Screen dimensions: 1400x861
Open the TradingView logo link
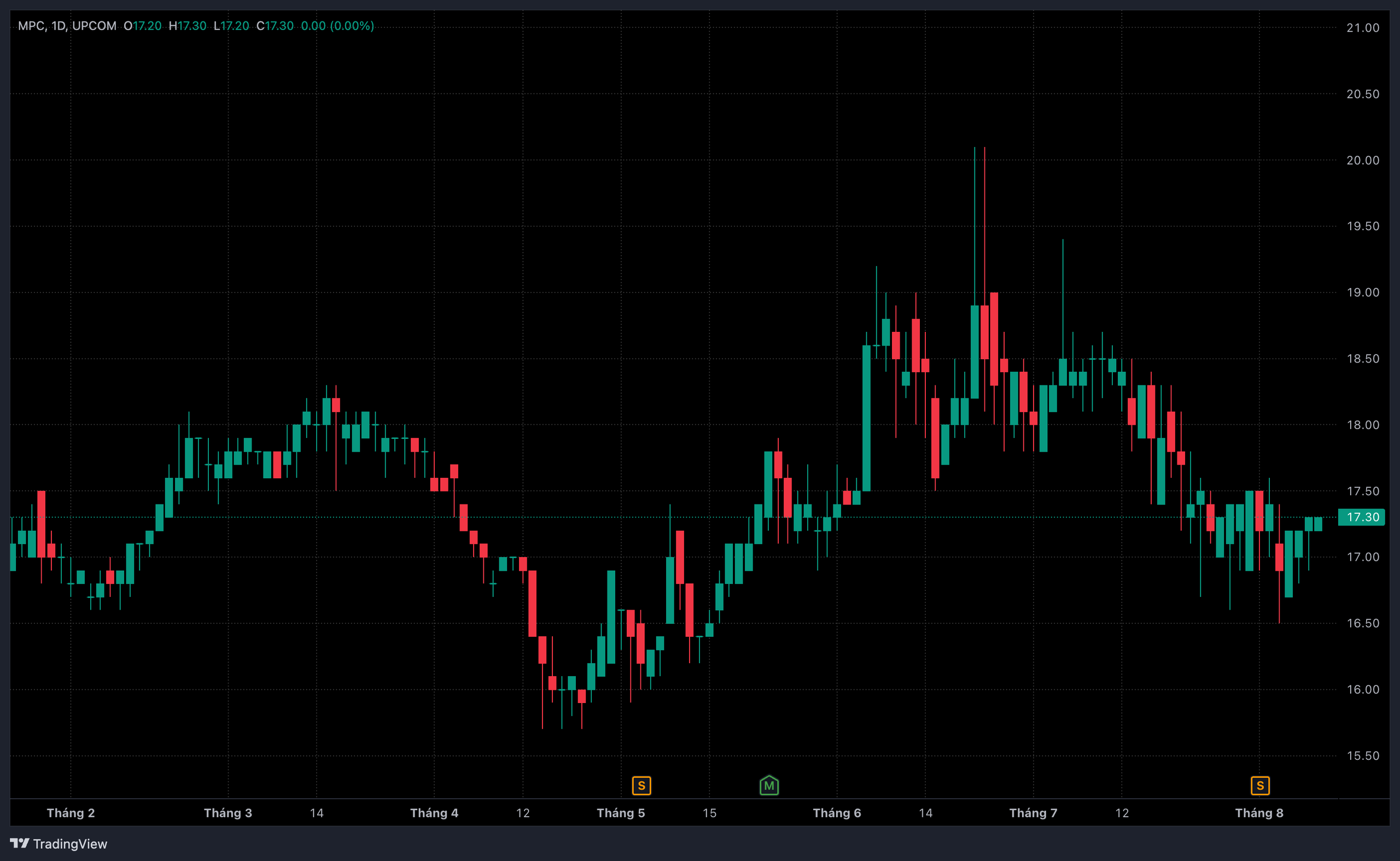point(59,844)
